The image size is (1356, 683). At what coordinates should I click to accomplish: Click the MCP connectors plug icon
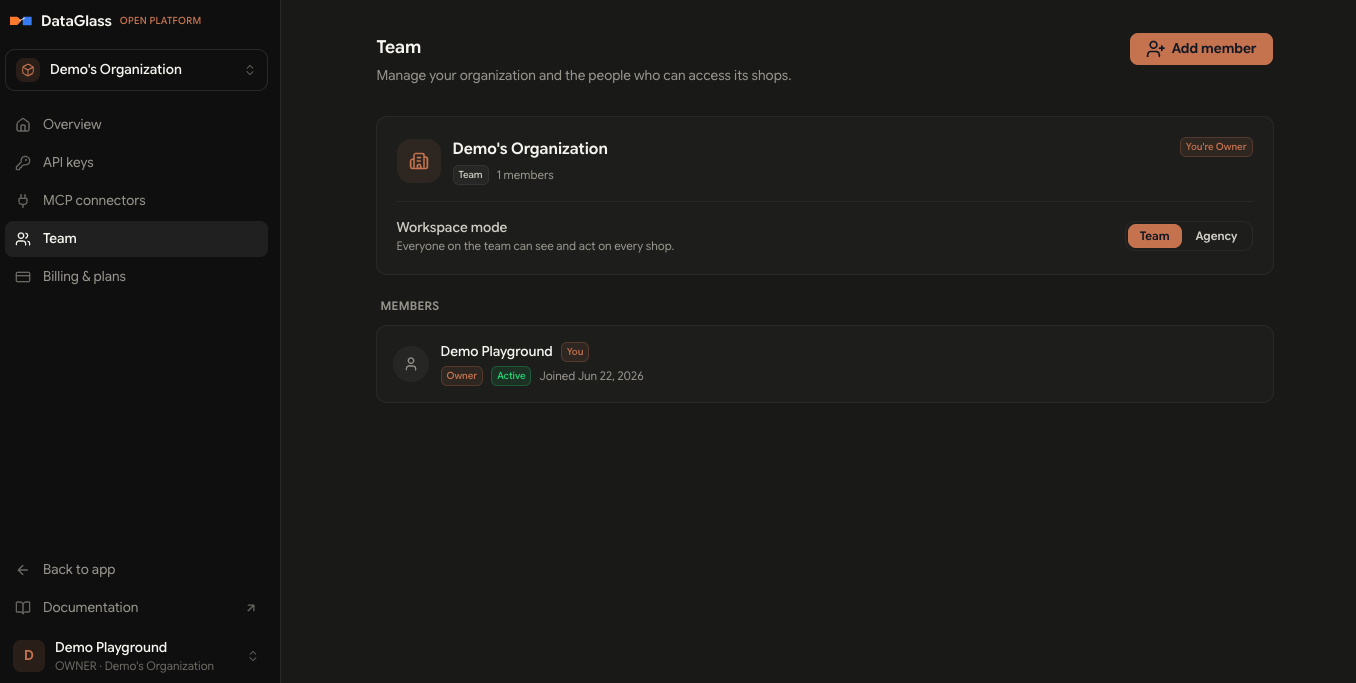23,201
